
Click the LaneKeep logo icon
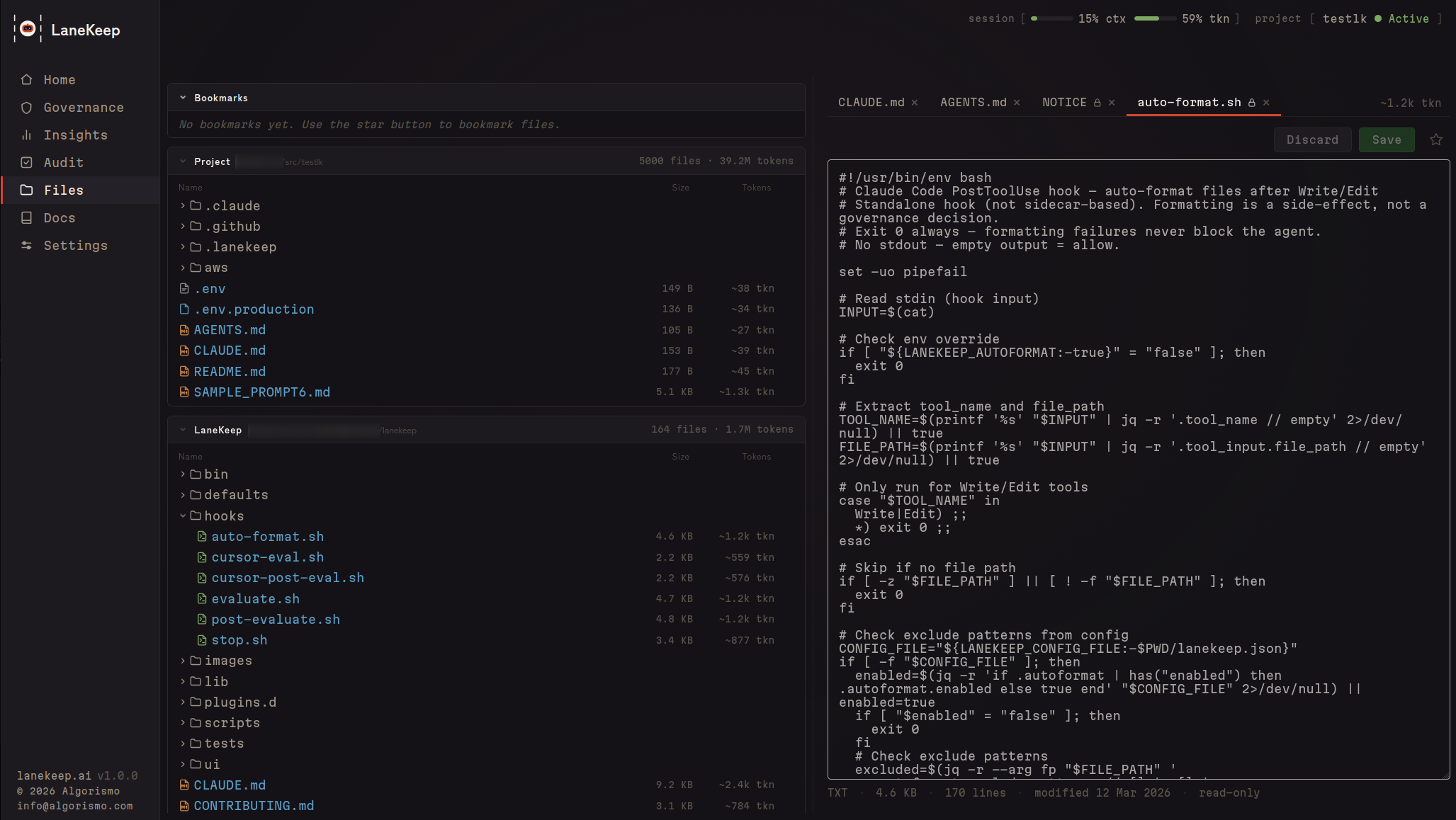coord(28,30)
